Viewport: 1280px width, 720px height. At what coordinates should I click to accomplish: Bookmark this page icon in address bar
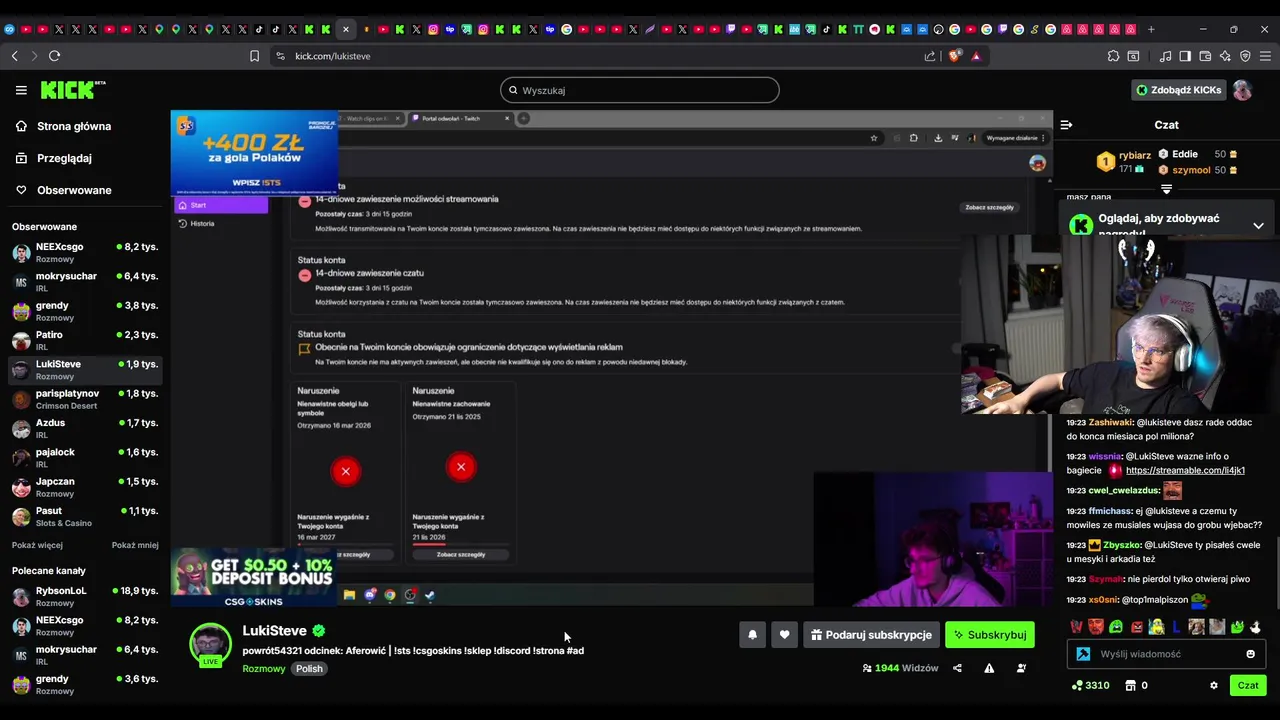(254, 56)
